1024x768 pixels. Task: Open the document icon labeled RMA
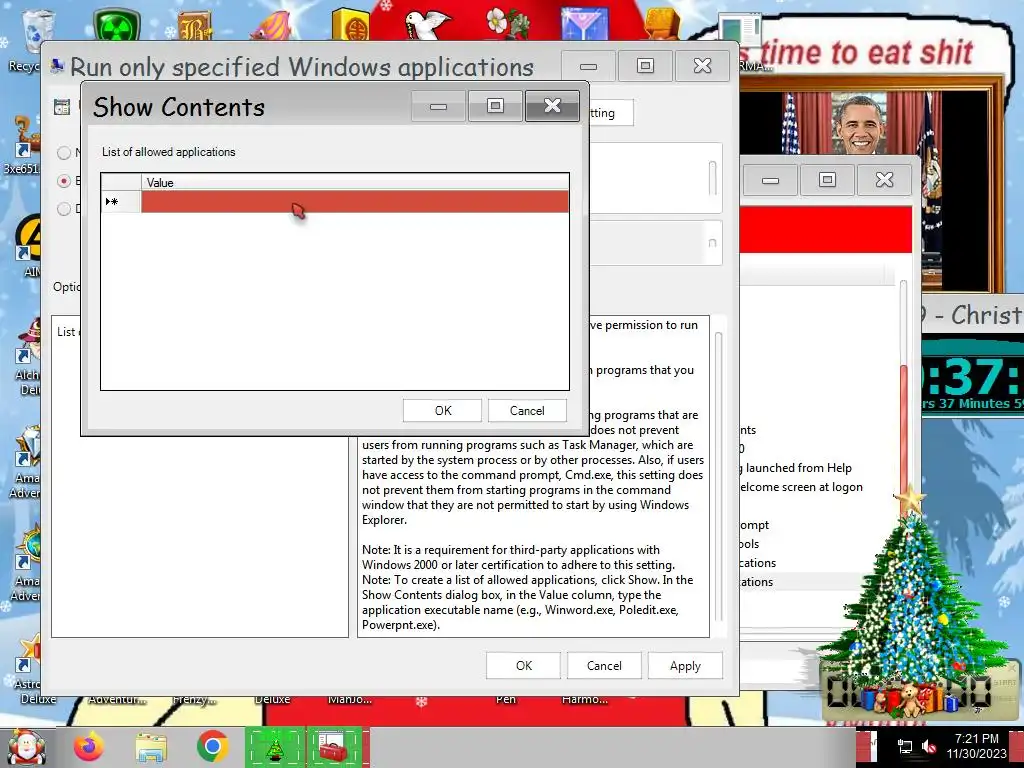click(x=739, y=29)
